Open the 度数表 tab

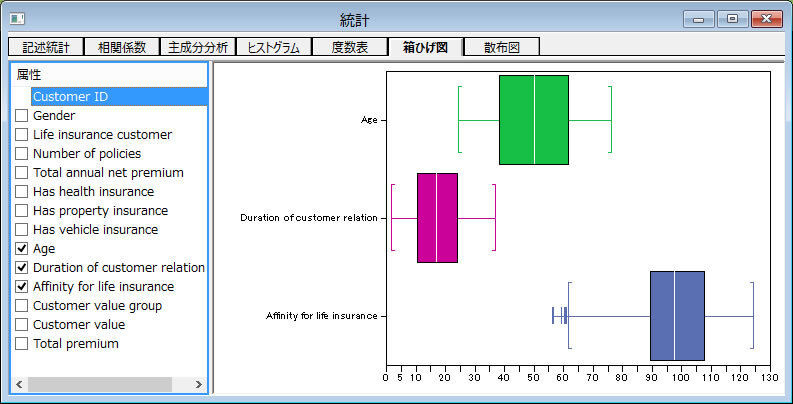pyautogui.click(x=349, y=47)
